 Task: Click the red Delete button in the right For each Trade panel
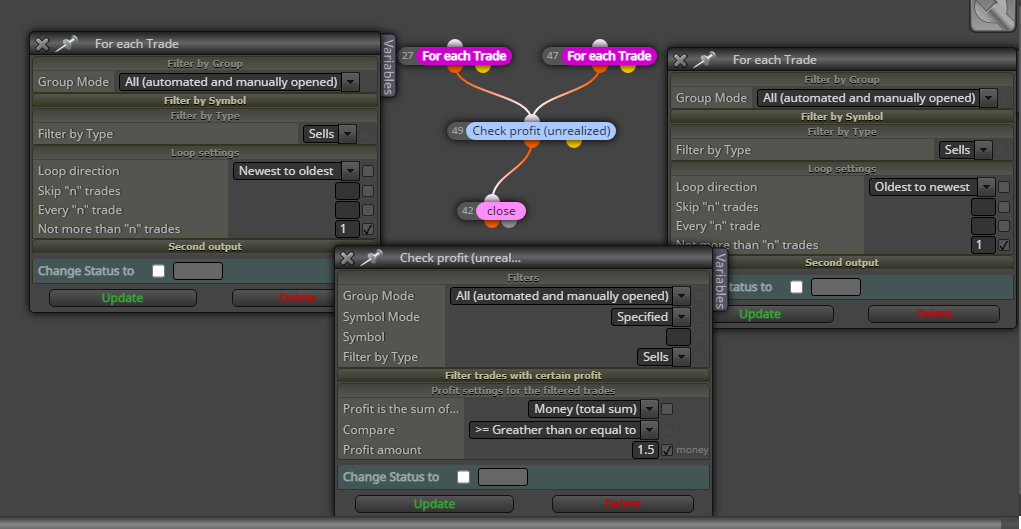tap(933, 314)
